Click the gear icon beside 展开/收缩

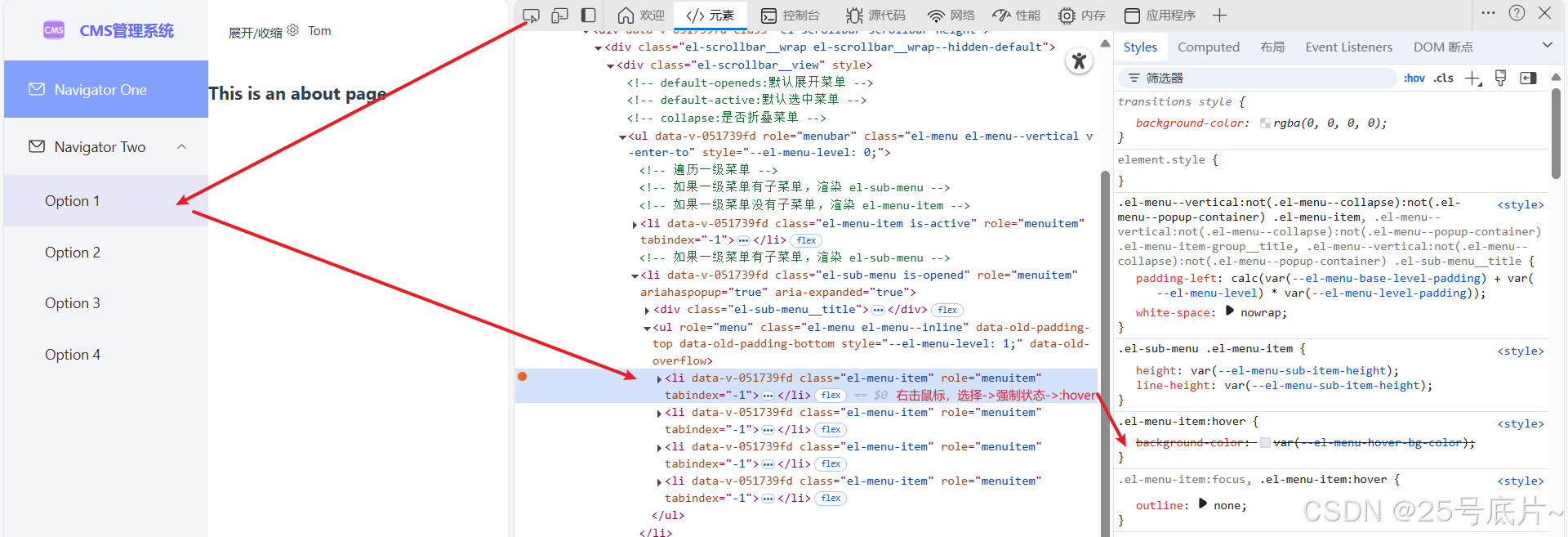(293, 30)
